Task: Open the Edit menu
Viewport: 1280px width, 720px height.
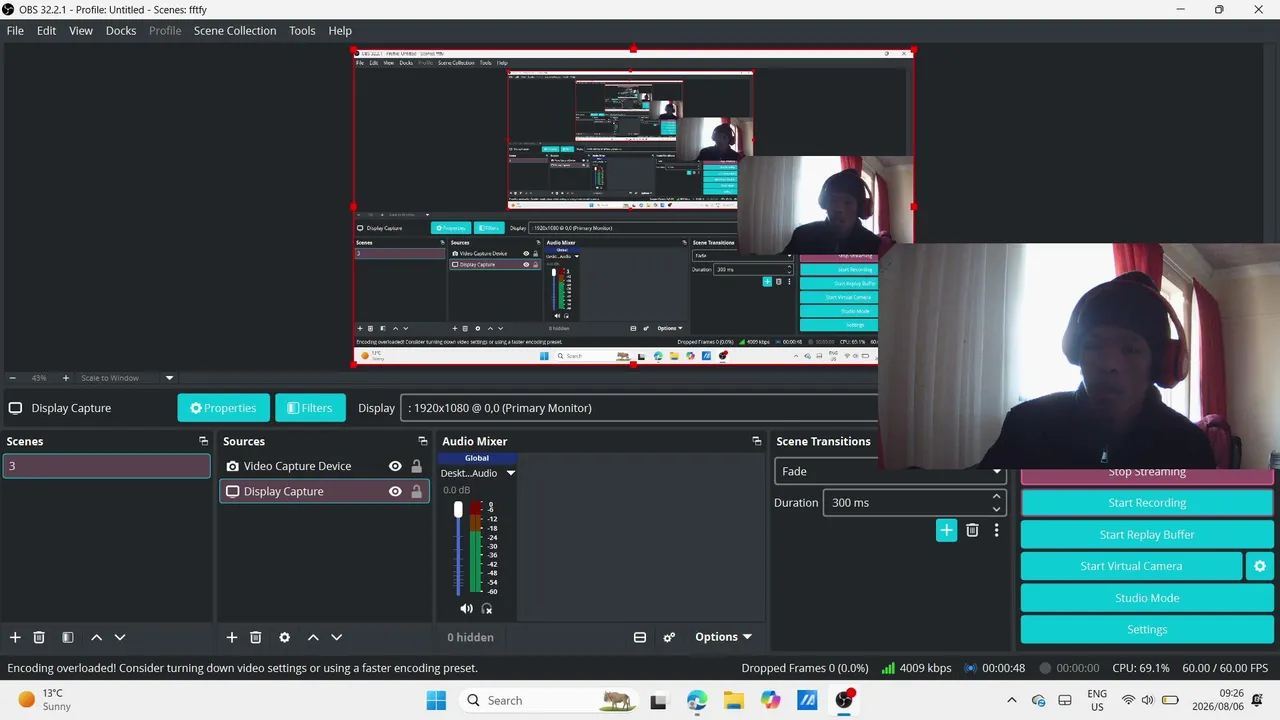Action: pyautogui.click(x=47, y=31)
